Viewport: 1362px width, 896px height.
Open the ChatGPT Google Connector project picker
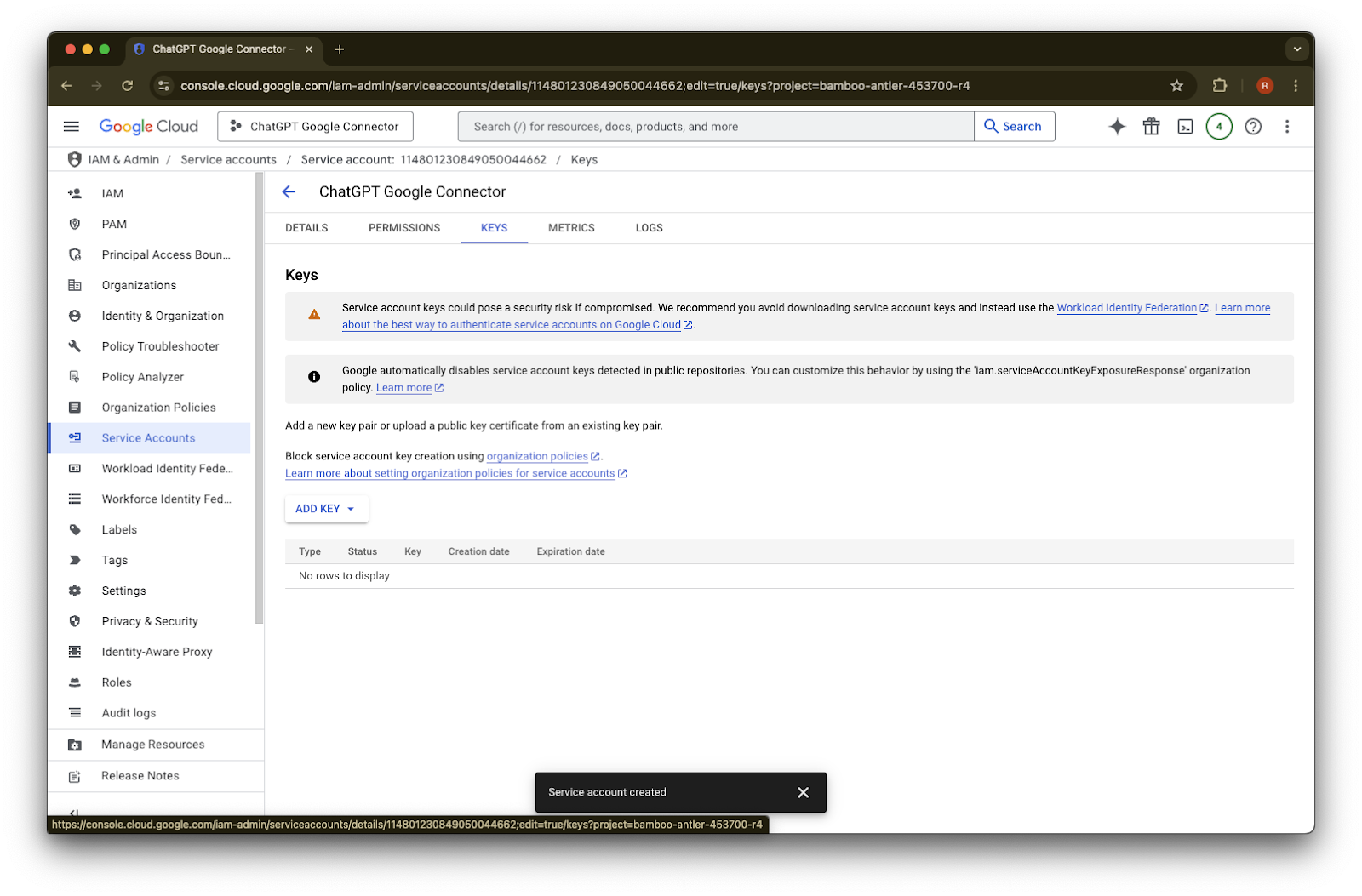[x=315, y=127]
